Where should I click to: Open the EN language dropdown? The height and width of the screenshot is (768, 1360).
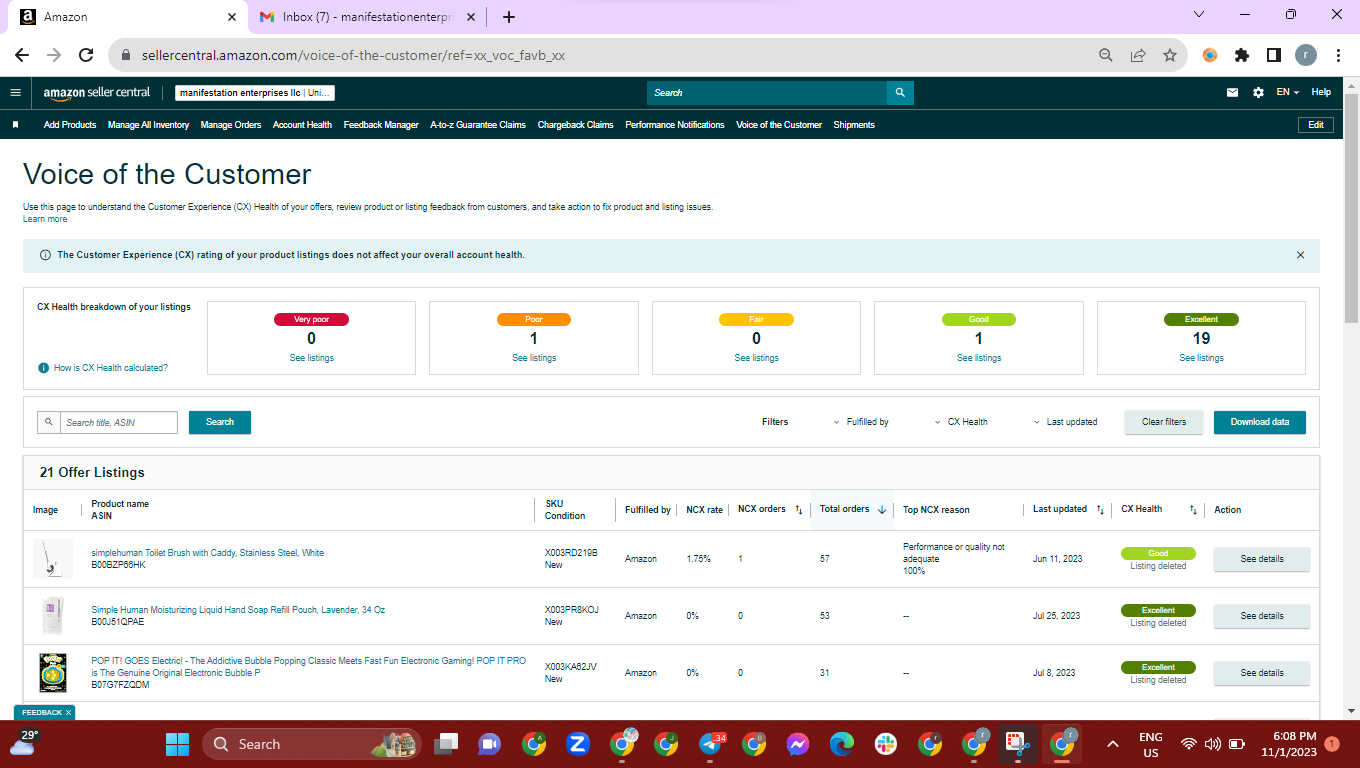pos(1287,93)
